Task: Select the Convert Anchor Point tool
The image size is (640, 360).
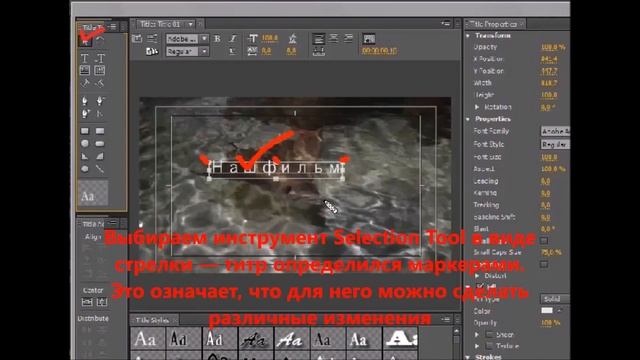Action: (100, 113)
